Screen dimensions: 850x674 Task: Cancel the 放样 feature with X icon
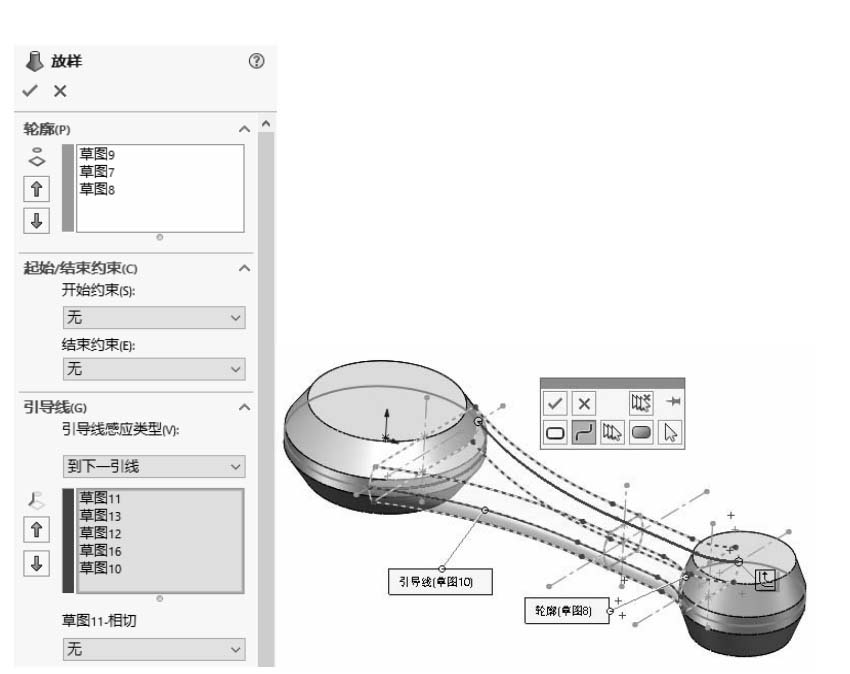(x=58, y=92)
